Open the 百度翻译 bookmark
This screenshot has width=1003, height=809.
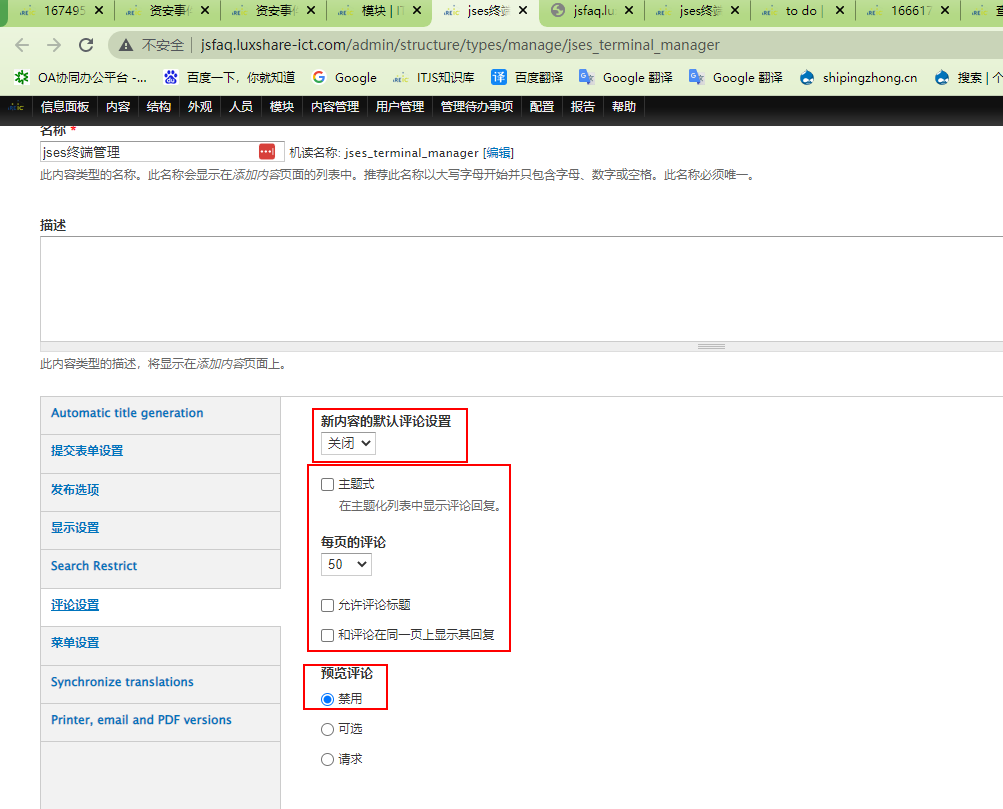click(527, 77)
